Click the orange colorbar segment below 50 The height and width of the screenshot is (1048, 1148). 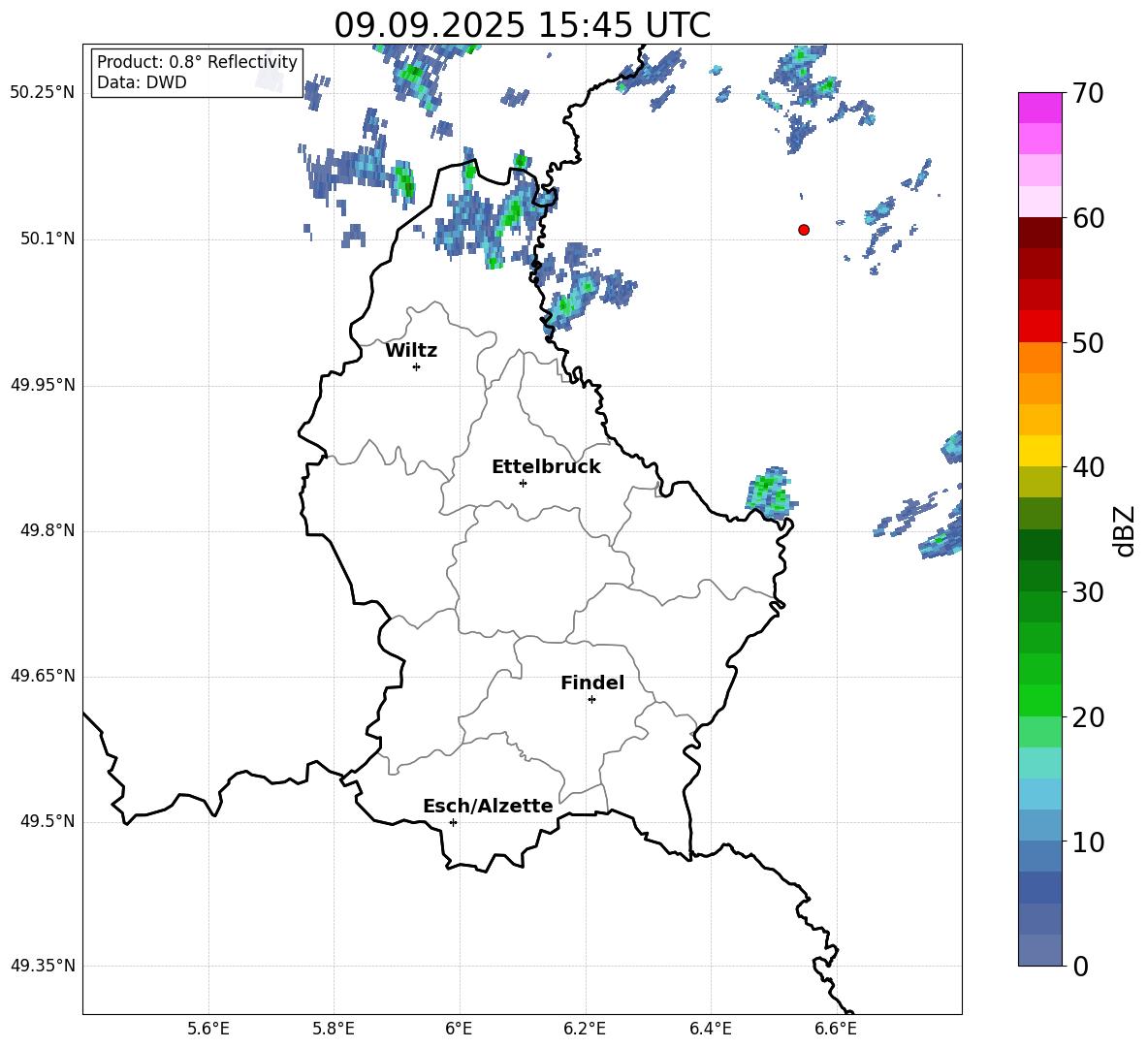point(1040,358)
